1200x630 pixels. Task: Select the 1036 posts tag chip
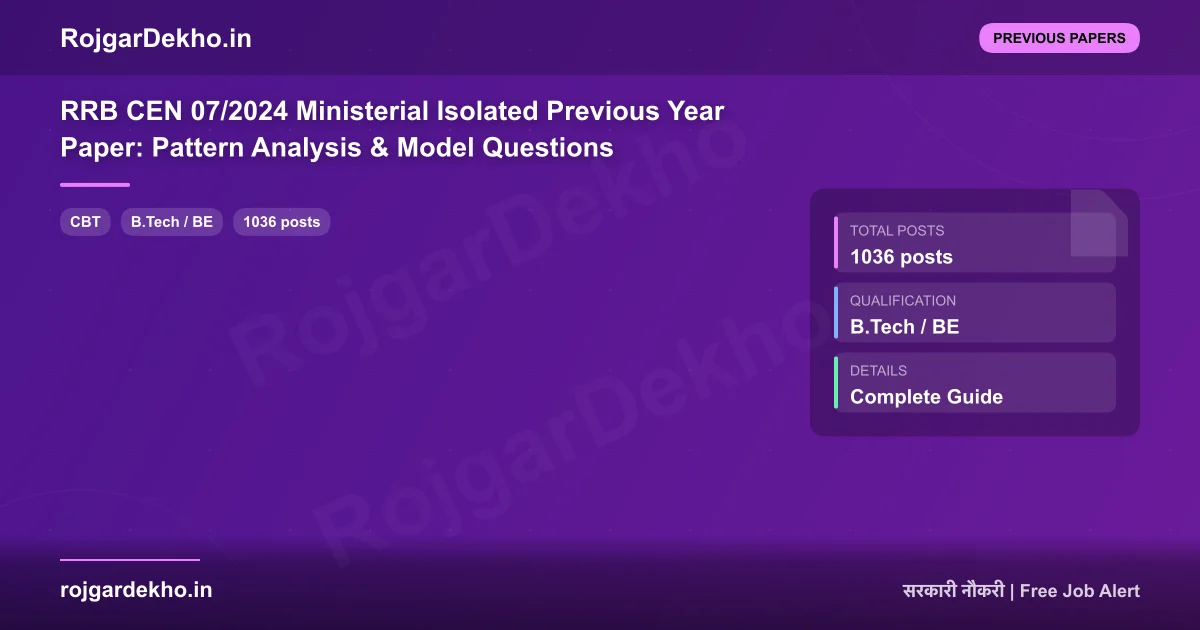coord(281,222)
